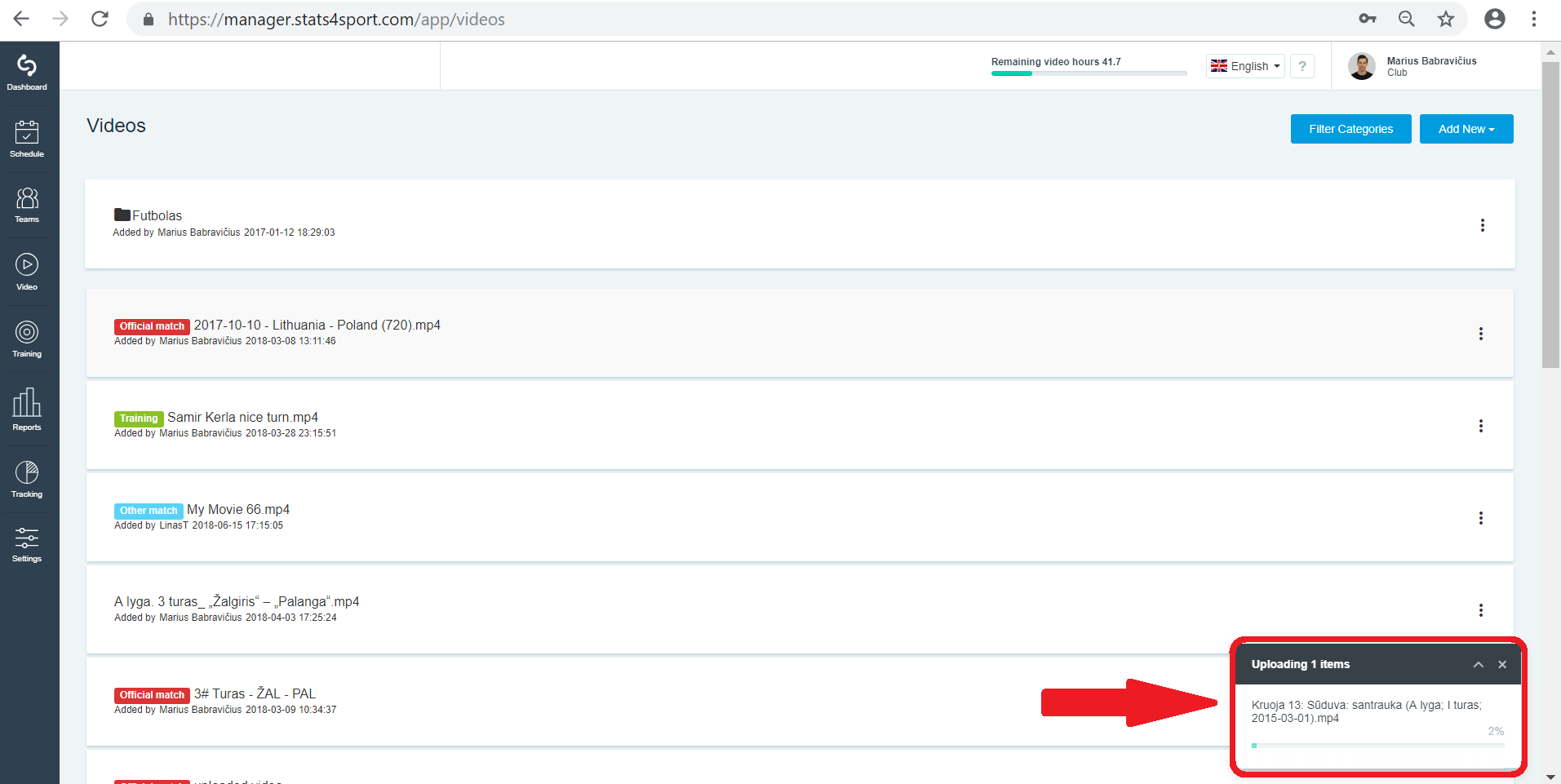The width and height of the screenshot is (1561, 784).
Task: Select the Video sidebar icon
Action: point(27,264)
